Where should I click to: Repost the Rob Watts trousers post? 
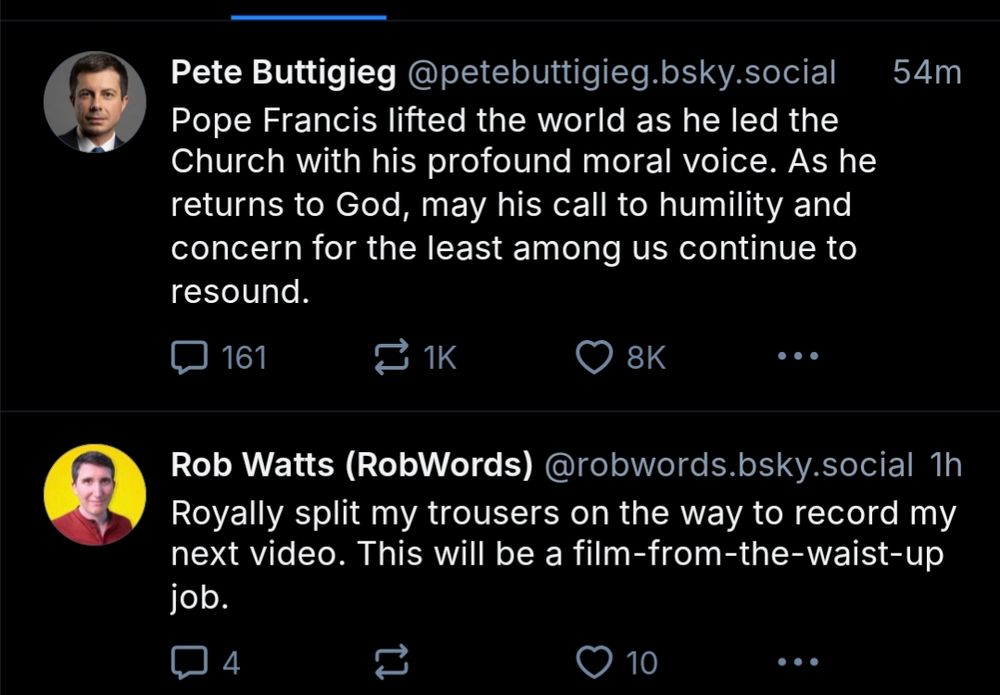(391, 662)
